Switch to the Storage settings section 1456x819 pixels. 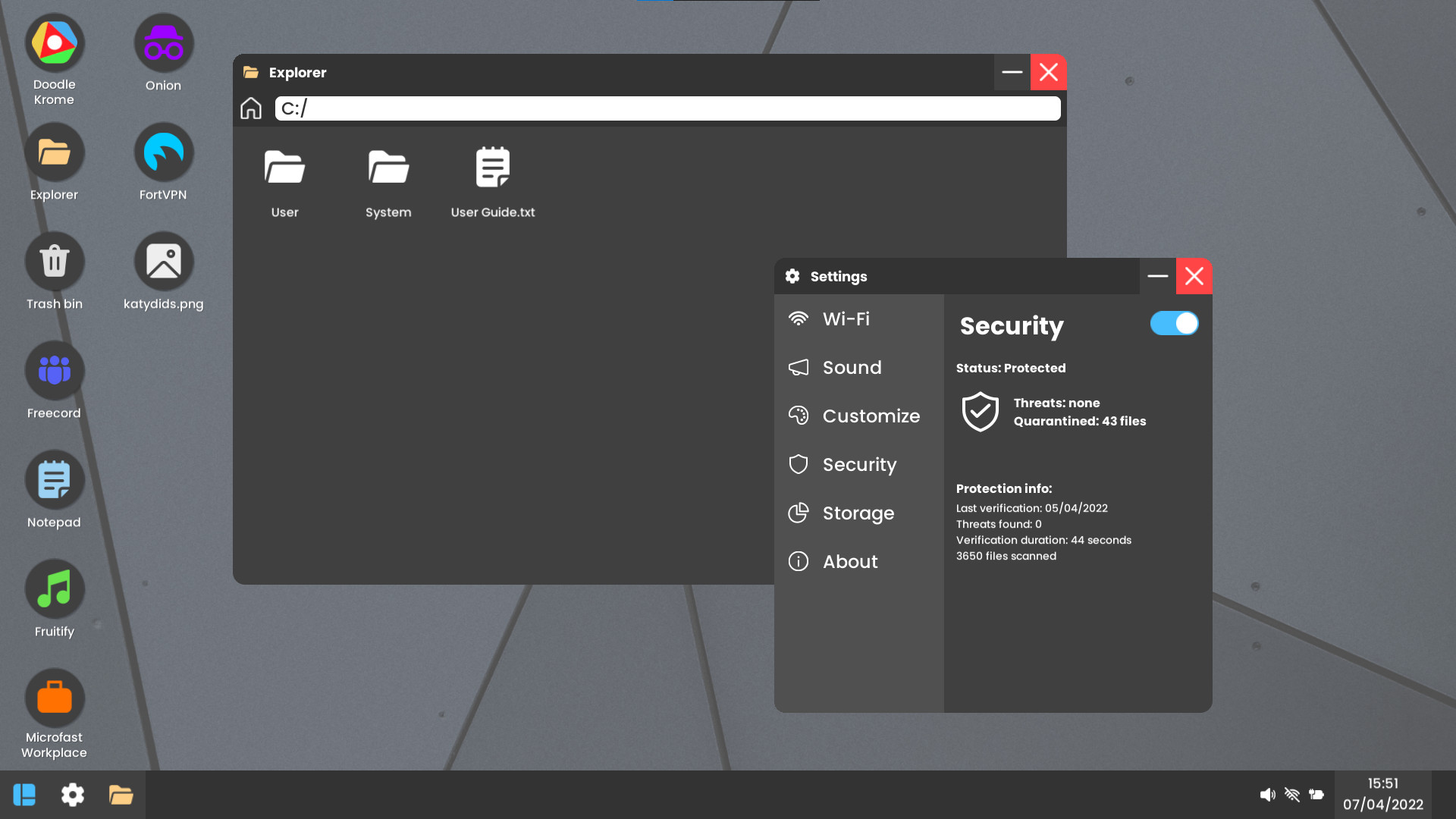[858, 513]
